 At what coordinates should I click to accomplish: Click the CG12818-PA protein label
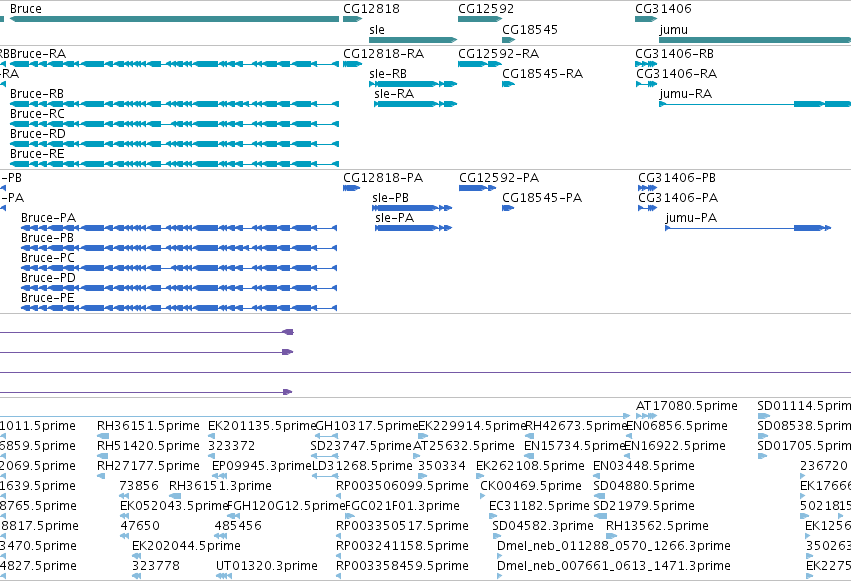point(383,178)
